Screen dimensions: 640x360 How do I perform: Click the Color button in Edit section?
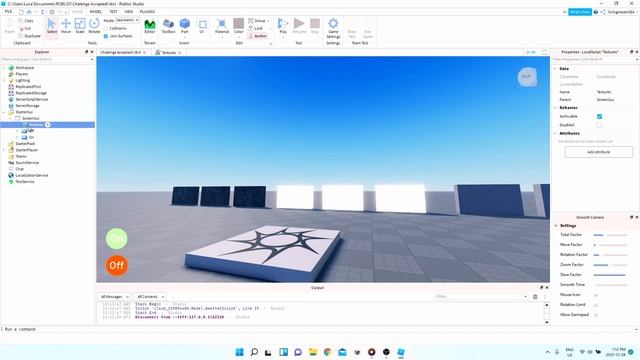coord(239,26)
